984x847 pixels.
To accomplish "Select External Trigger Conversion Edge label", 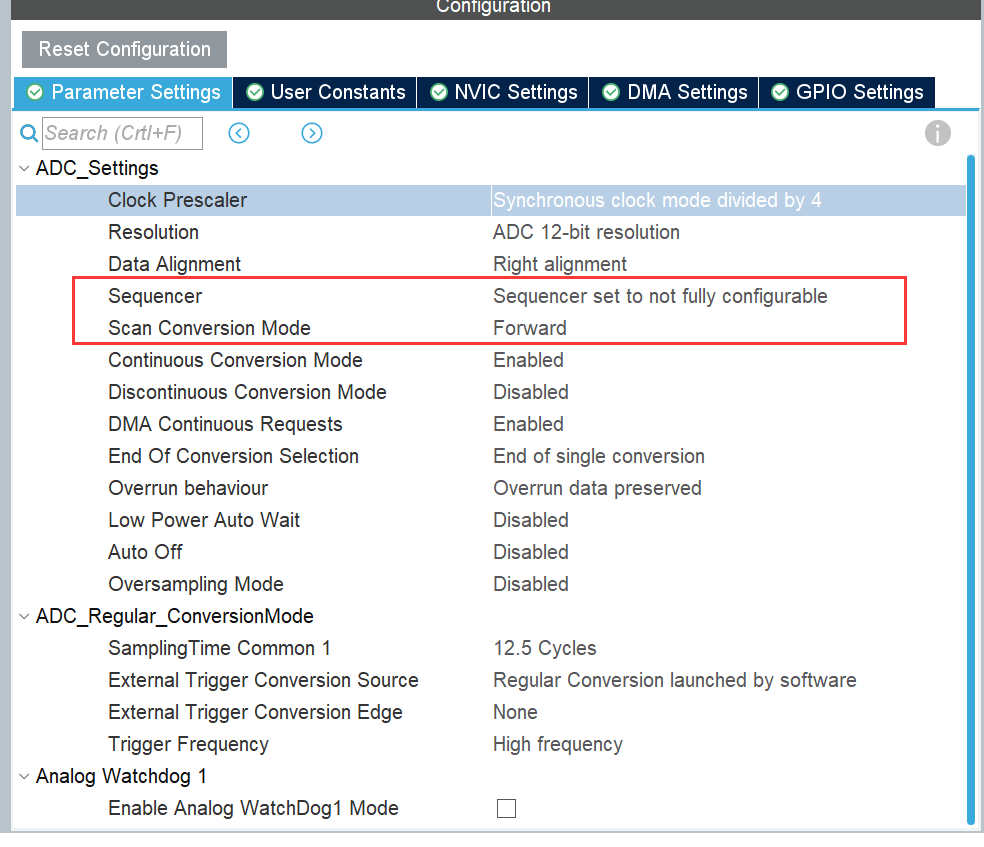I will 255,712.
